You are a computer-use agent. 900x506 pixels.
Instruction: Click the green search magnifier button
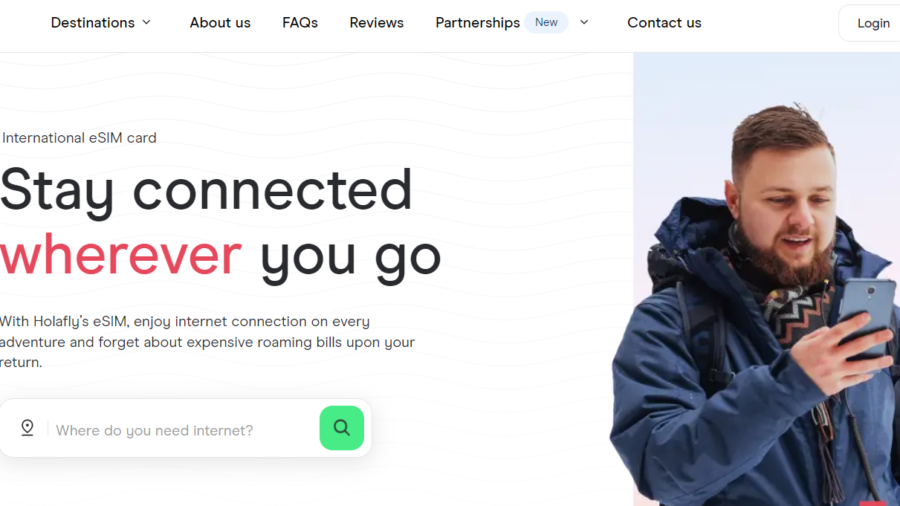[x=342, y=428]
